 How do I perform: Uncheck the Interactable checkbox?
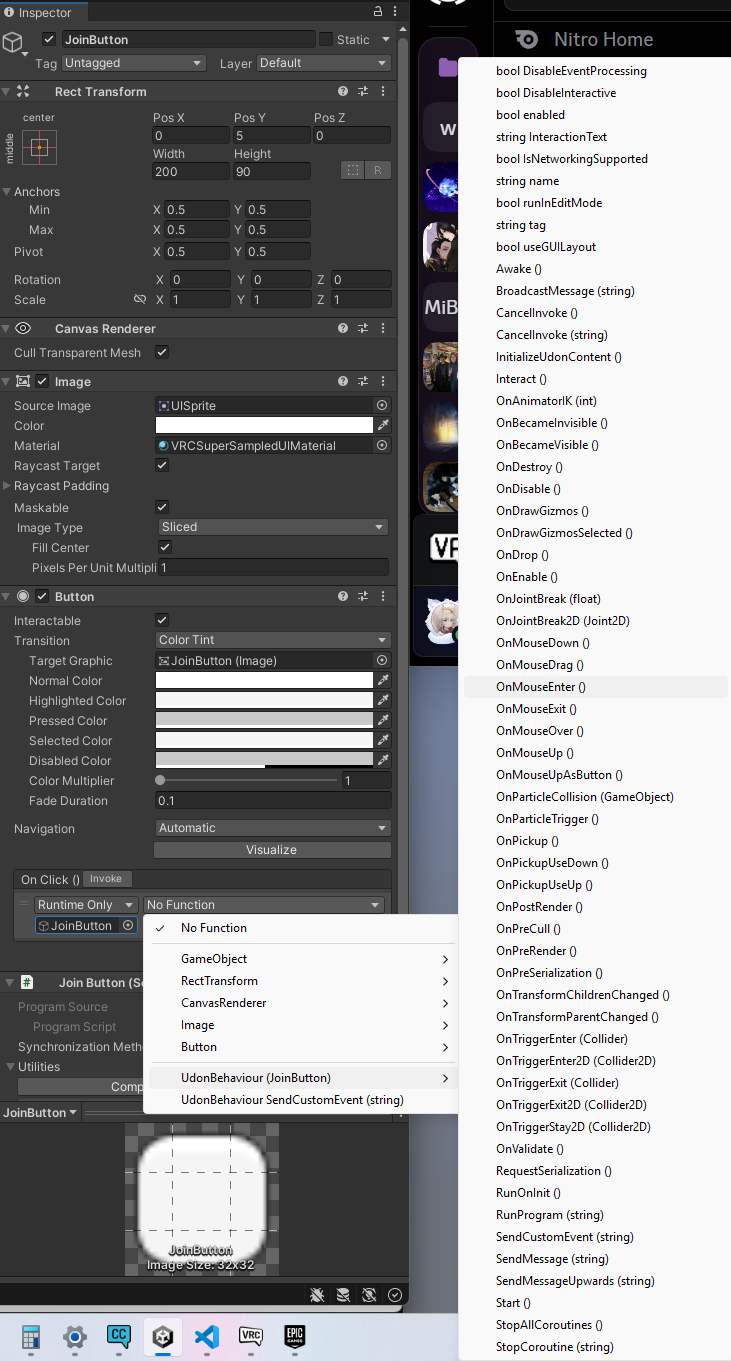pos(162,621)
